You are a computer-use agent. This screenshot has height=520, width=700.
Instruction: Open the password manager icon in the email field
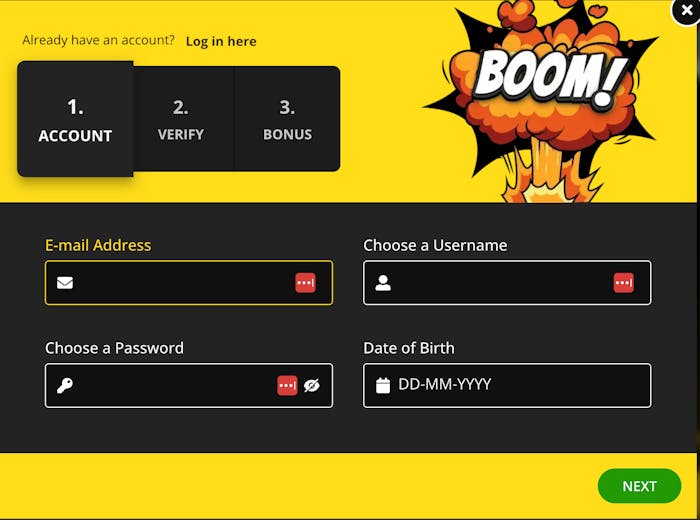(x=305, y=283)
